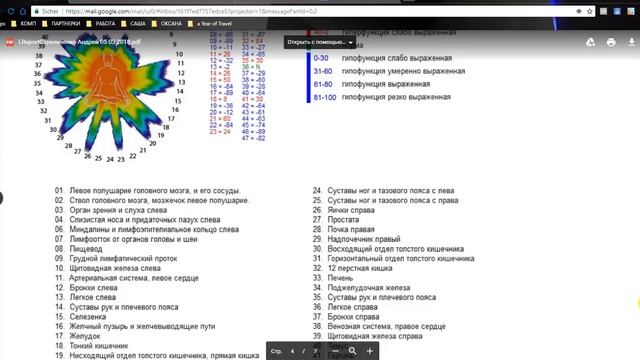Click line 08 Пищевод
640x360 pixels.
click(x=79, y=249)
